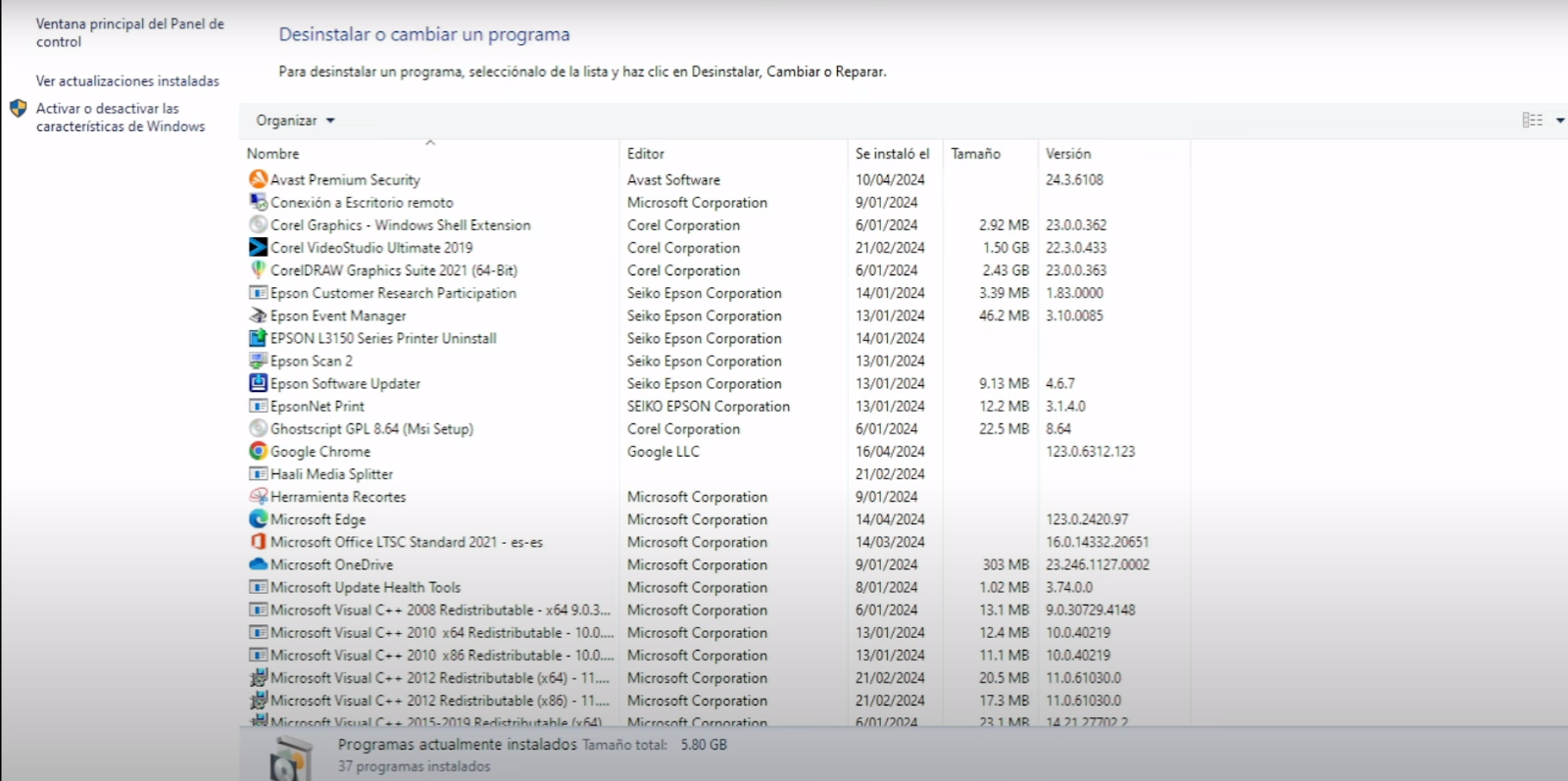Click the 2.43 GB size value
The width and height of the screenshot is (1568, 781).
(1005, 270)
